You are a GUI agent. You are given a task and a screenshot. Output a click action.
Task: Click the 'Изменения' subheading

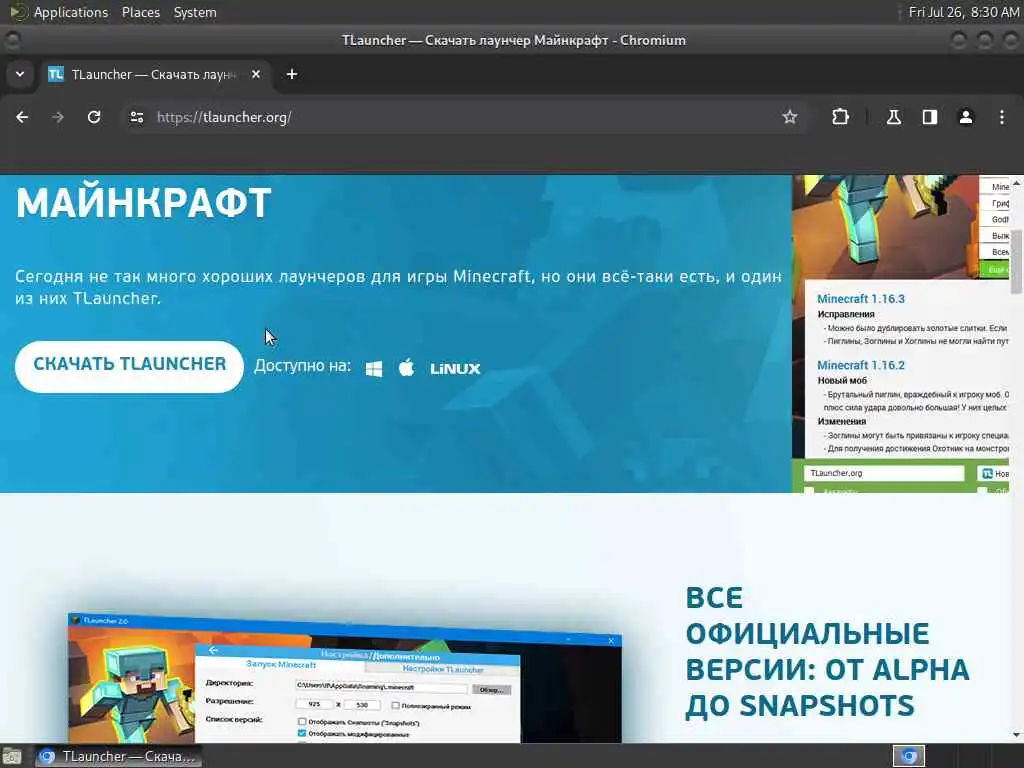tap(842, 421)
